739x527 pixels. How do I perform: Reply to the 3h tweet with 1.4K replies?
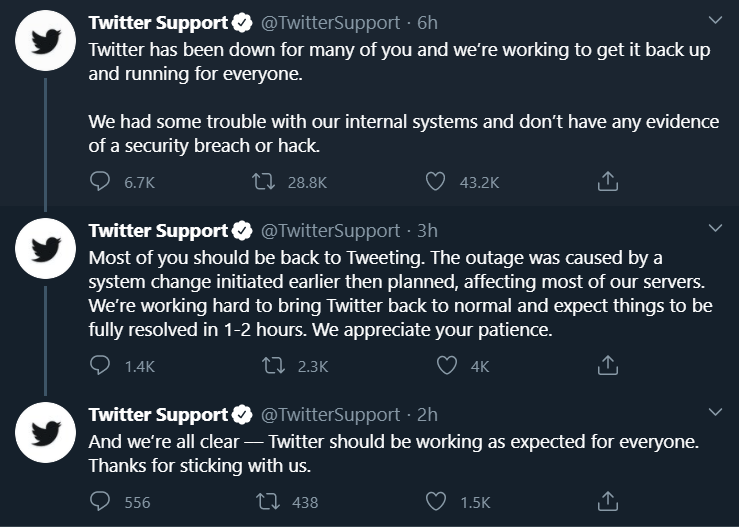[x=99, y=365]
